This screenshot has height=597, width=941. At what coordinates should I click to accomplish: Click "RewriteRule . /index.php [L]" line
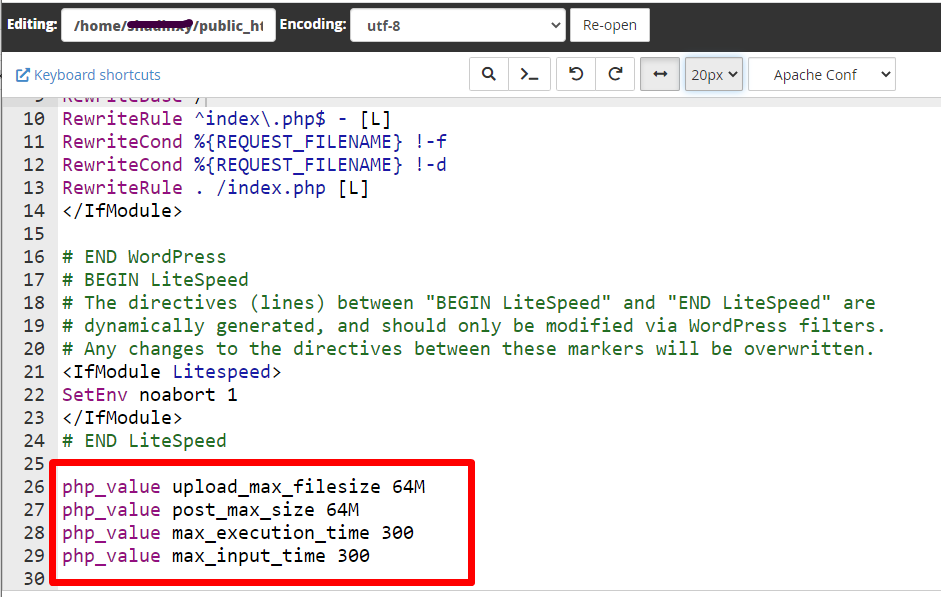[215, 188]
